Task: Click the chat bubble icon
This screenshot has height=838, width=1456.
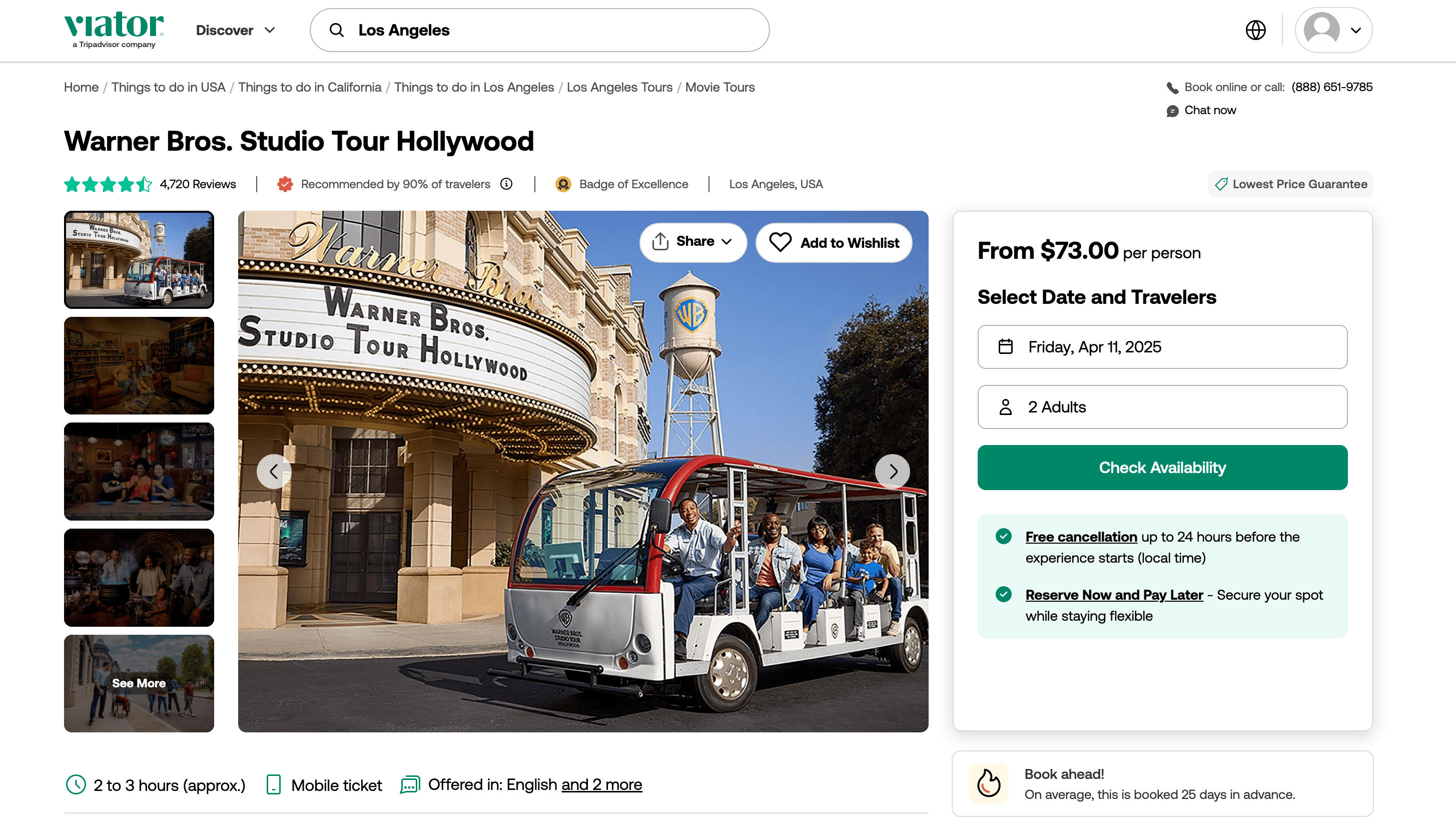Action: pos(1172,111)
